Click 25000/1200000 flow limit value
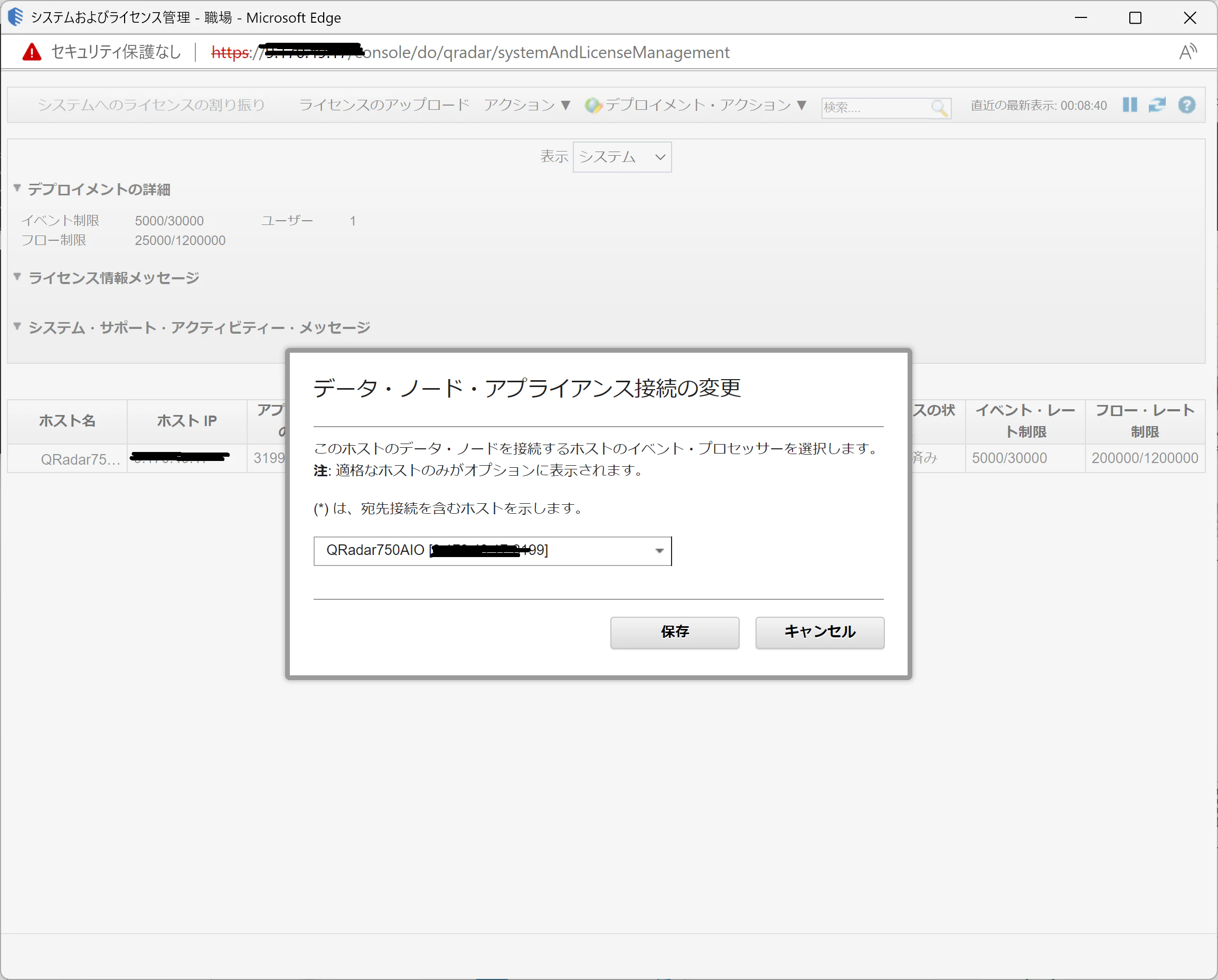The width and height of the screenshot is (1218, 980). click(x=180, y=241)
